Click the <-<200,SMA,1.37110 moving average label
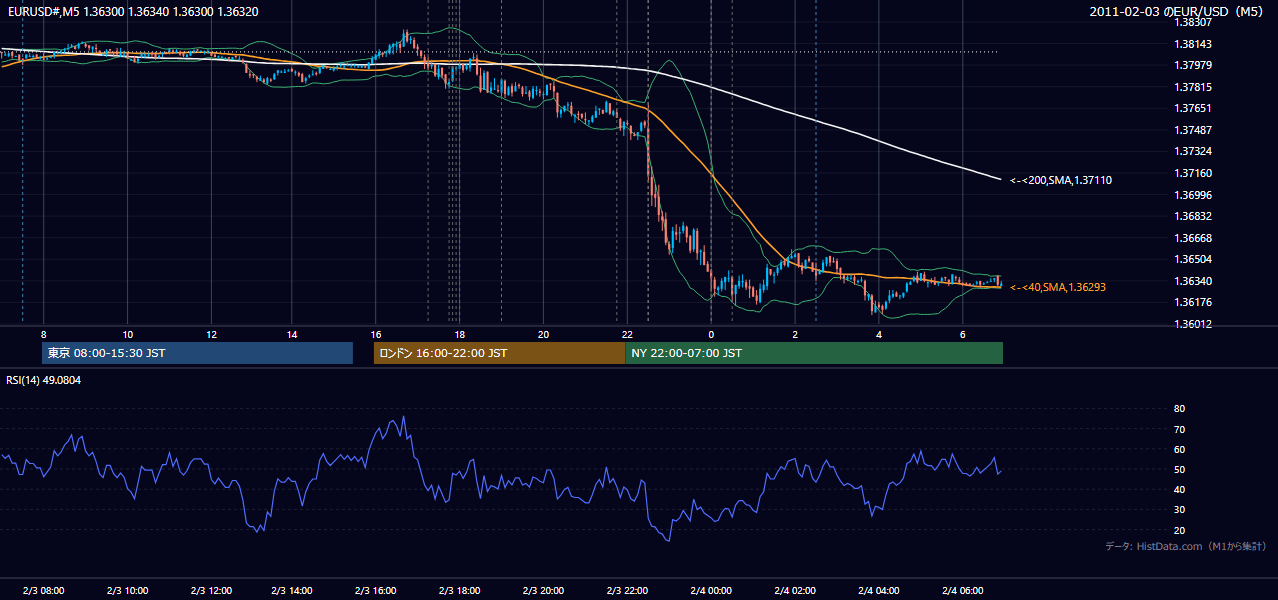 point(1061,181)
